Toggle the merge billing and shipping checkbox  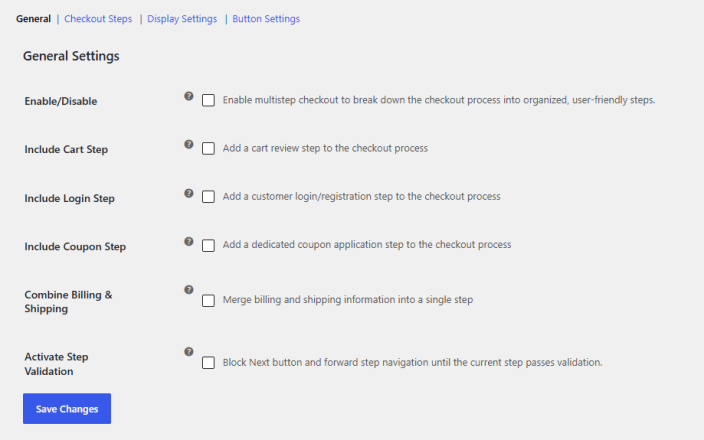point(208,300)
